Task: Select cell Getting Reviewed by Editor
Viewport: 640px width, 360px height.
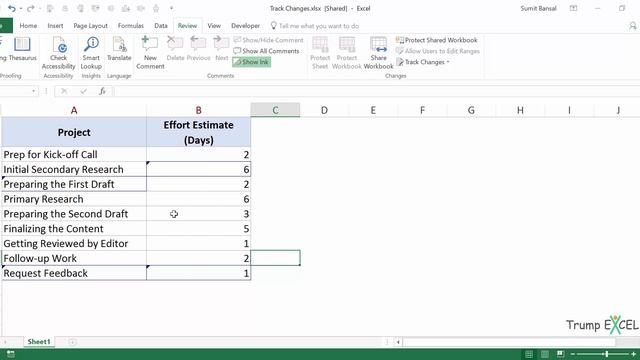Action: tap(74, 243)
